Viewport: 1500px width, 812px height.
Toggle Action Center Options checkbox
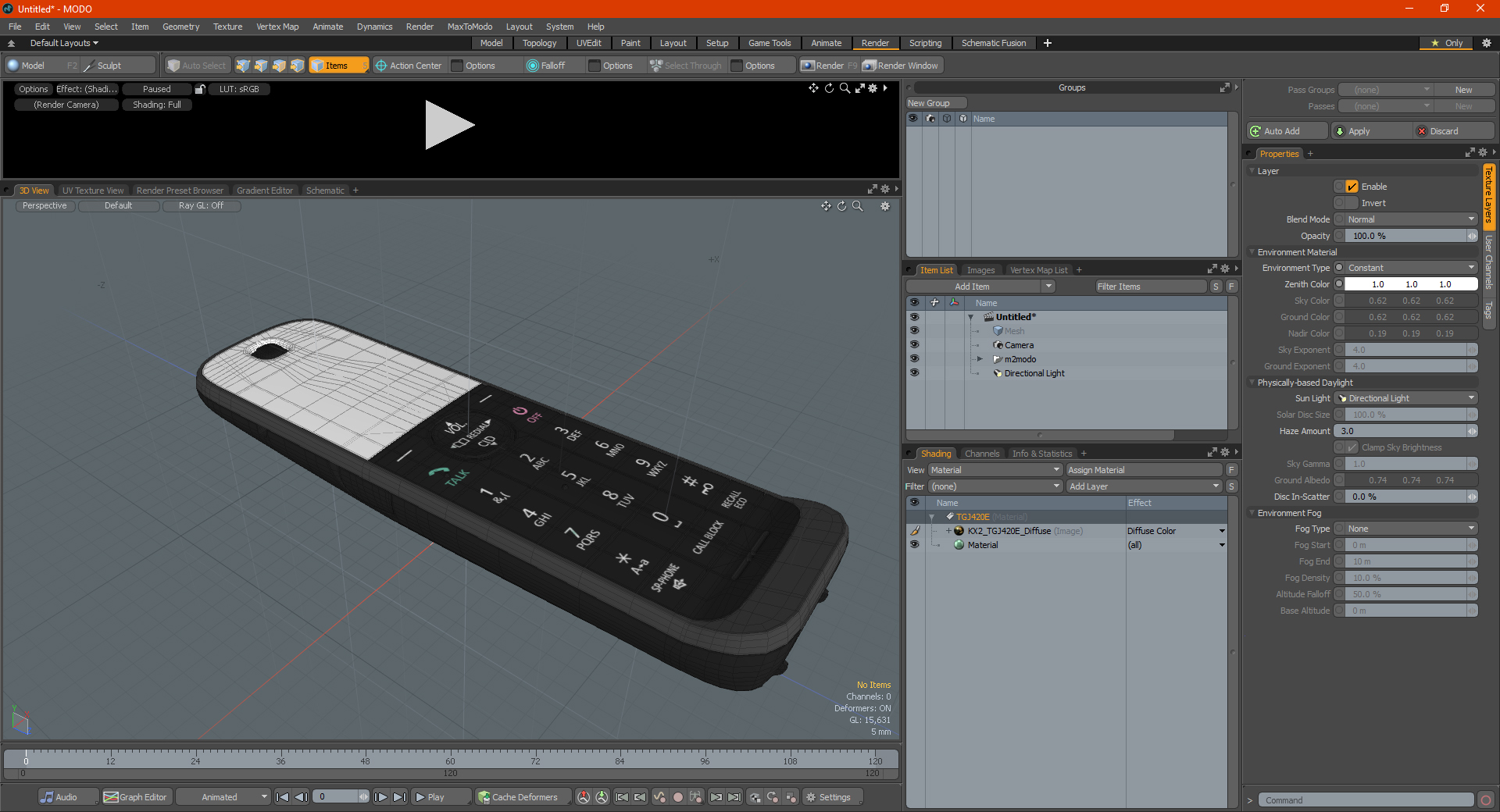pyautogui.click(x=457, y=66)
